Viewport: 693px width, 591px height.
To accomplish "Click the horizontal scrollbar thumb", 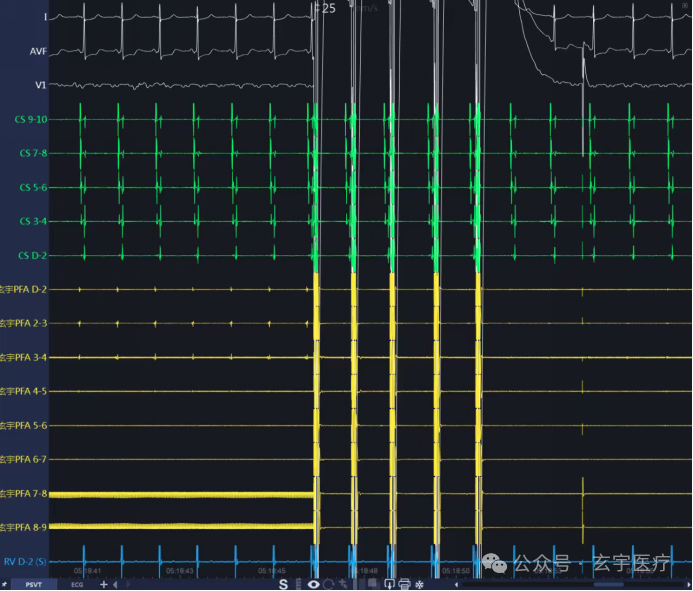I will [609, 584].
